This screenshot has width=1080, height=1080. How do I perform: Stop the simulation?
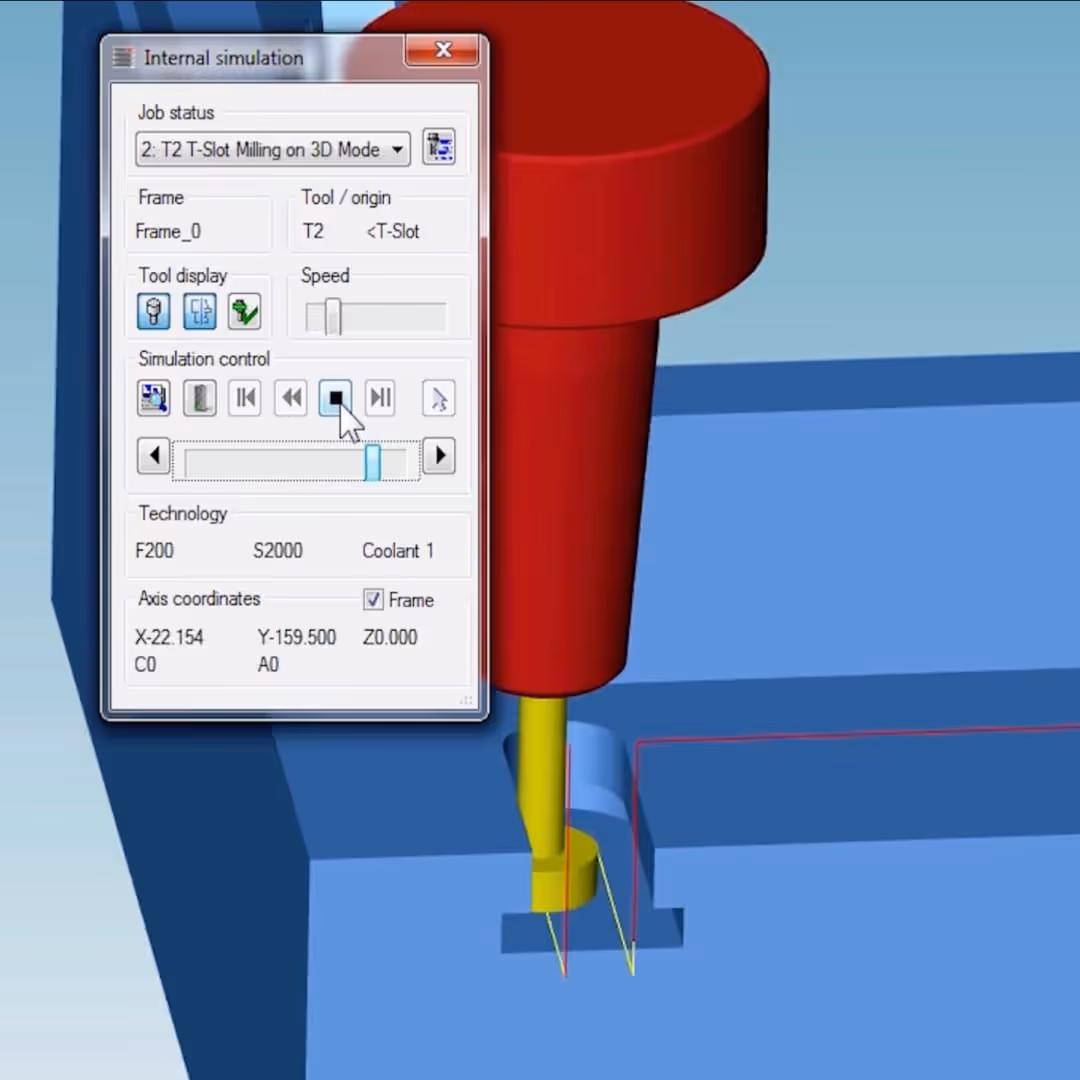[335, 398]
